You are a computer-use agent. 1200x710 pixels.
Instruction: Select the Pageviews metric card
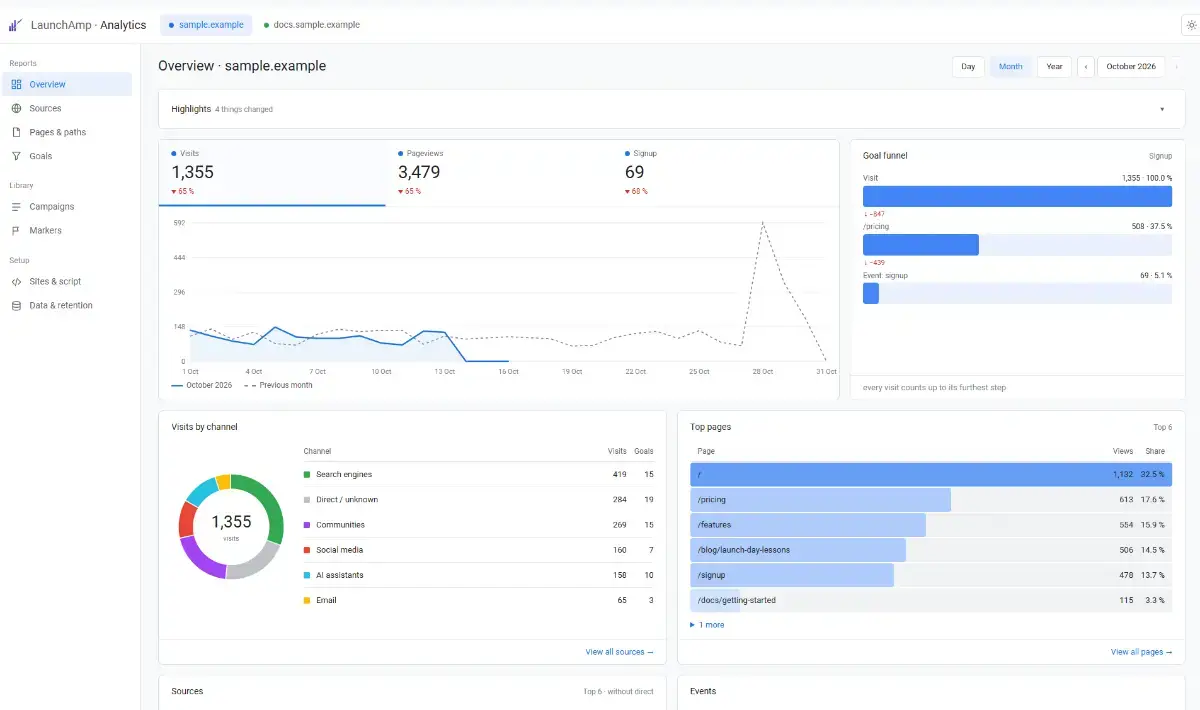(x=499, y=173)
